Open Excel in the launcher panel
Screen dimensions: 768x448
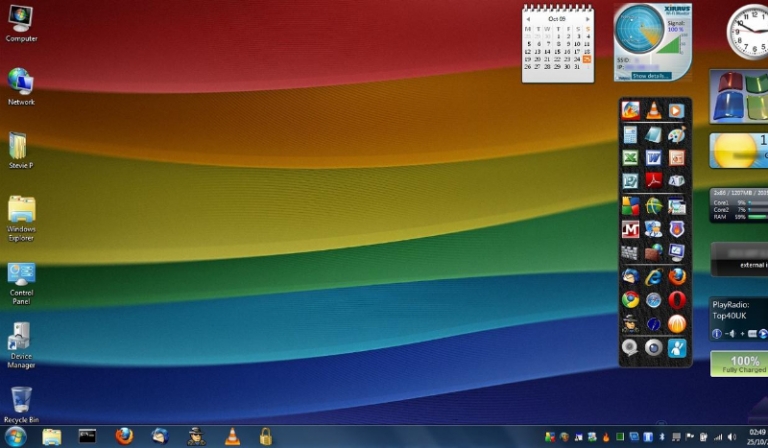[x=630, y=158]
